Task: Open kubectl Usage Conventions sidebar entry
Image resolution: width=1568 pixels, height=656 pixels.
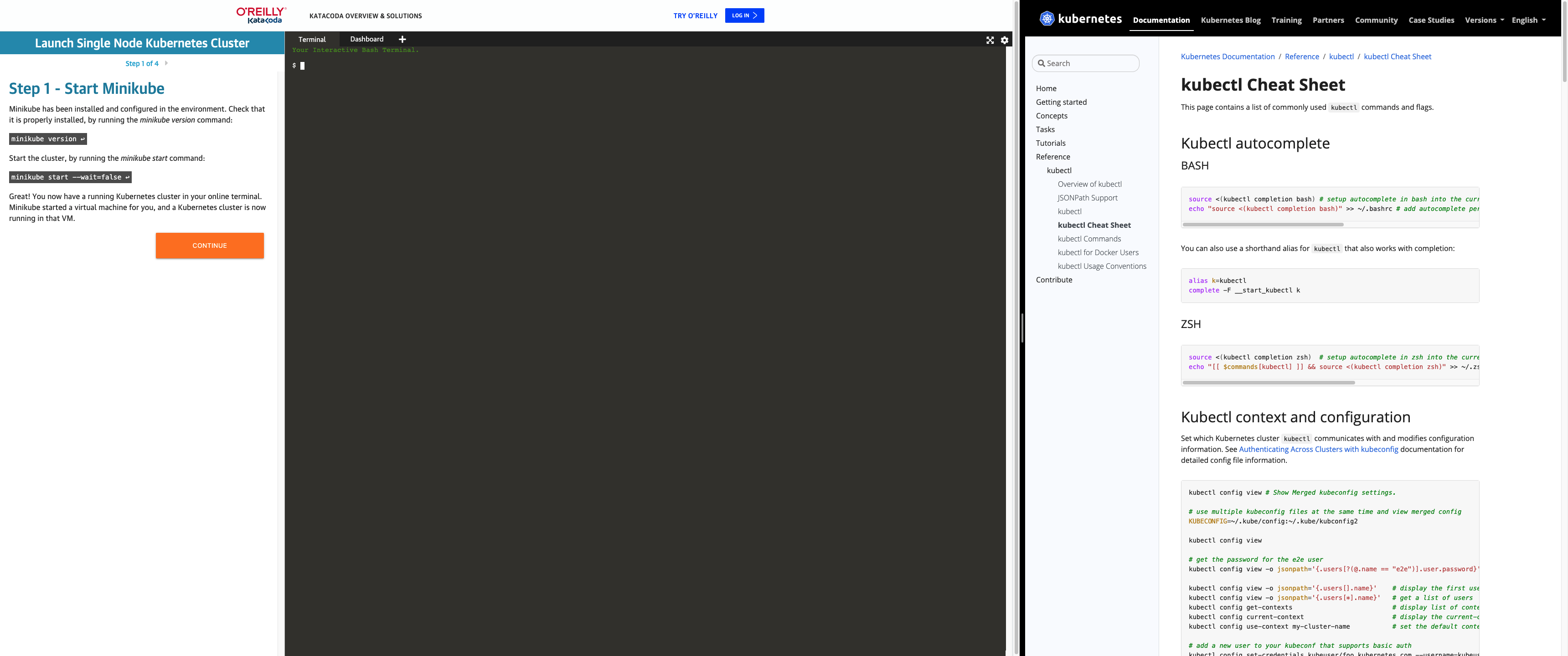Action: point(1102,266)
